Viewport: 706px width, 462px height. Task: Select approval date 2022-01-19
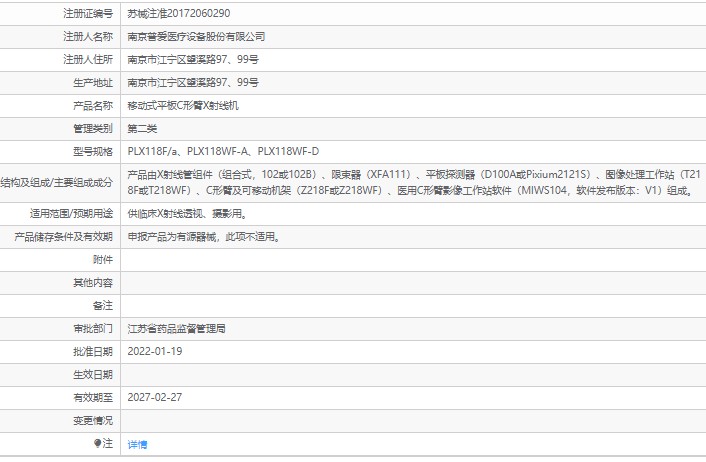(x=155, y=352)
